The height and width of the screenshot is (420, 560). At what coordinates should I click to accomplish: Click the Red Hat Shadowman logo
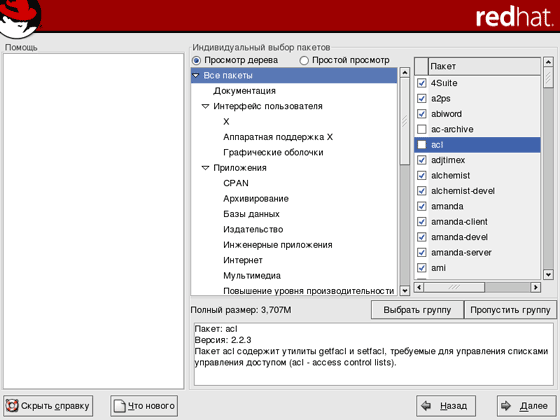click(20, 18)
